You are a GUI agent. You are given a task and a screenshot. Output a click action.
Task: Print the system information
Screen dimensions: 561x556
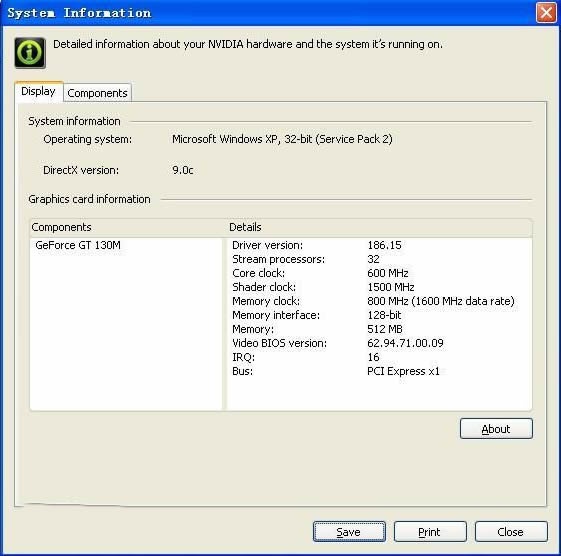(430, 532)
